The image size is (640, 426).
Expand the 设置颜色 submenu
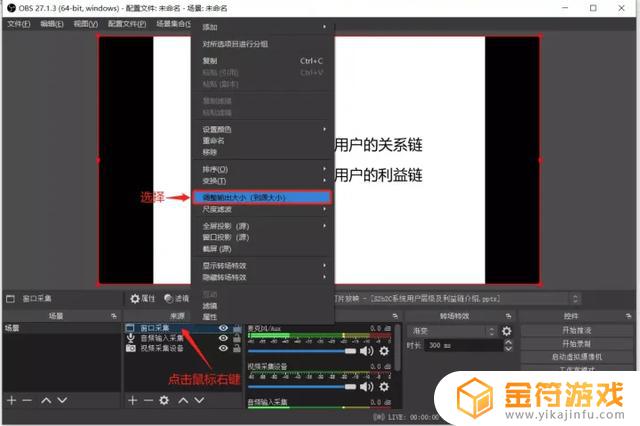pyautogui.click(x=262, y=129)
